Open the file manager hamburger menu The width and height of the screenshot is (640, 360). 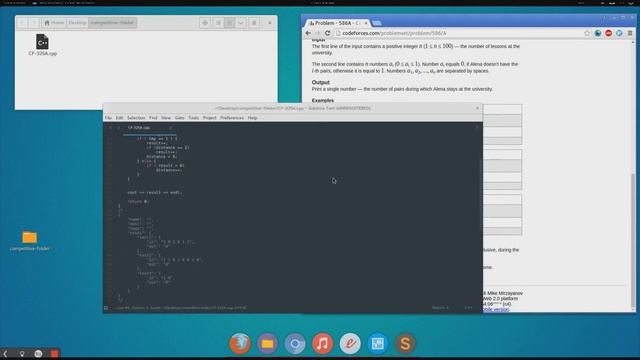click(254, 23)
